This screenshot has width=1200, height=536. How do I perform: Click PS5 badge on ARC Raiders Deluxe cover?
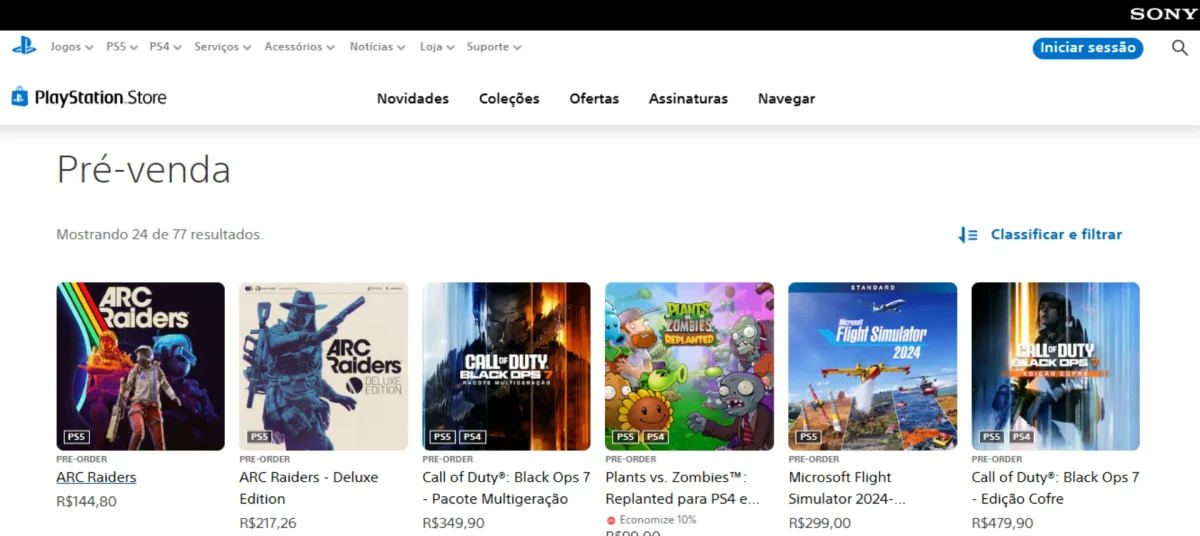[x=260, y=437]
